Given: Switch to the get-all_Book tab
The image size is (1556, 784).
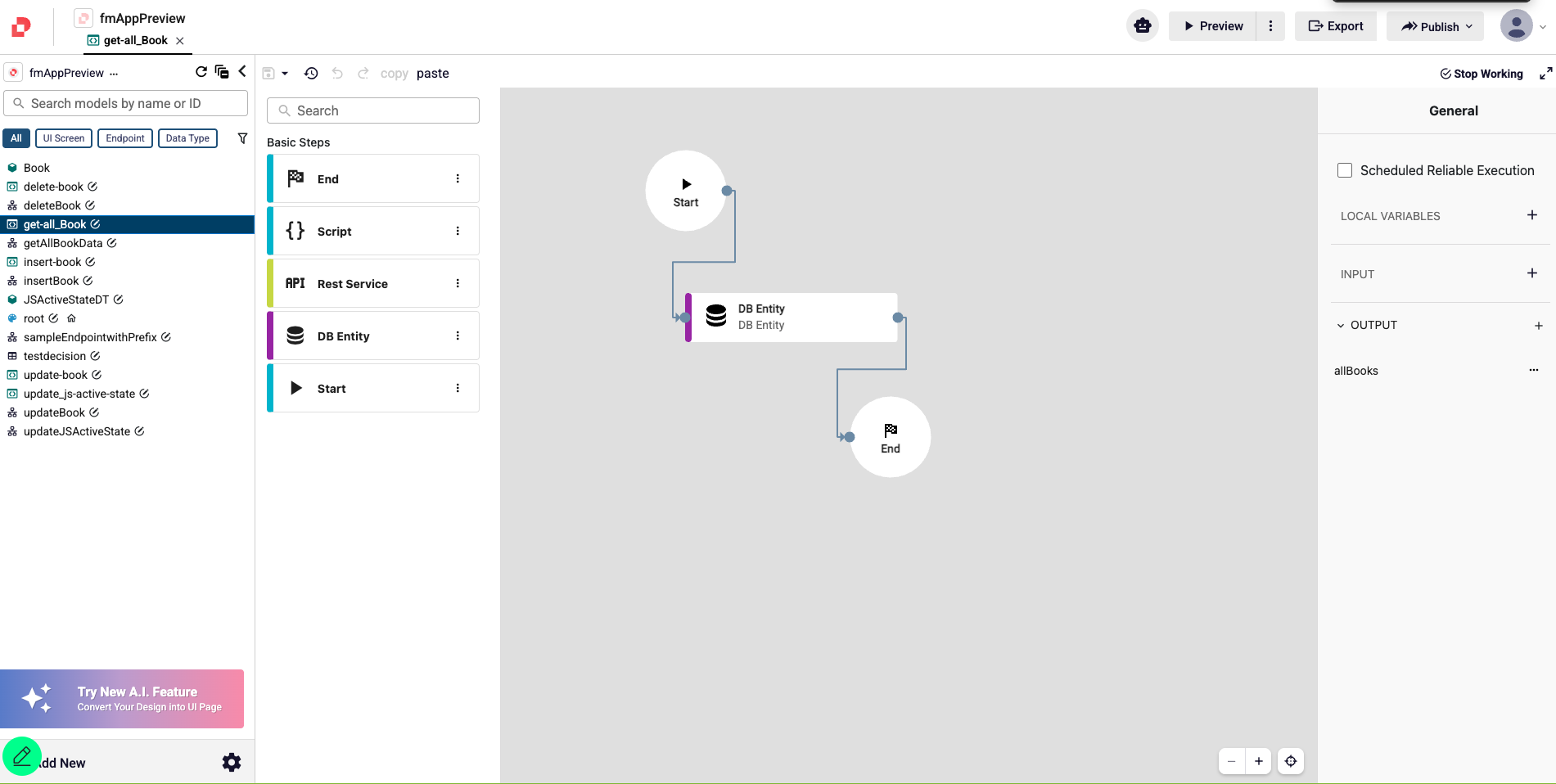Looking at the screenshot, I should [135, 40].
